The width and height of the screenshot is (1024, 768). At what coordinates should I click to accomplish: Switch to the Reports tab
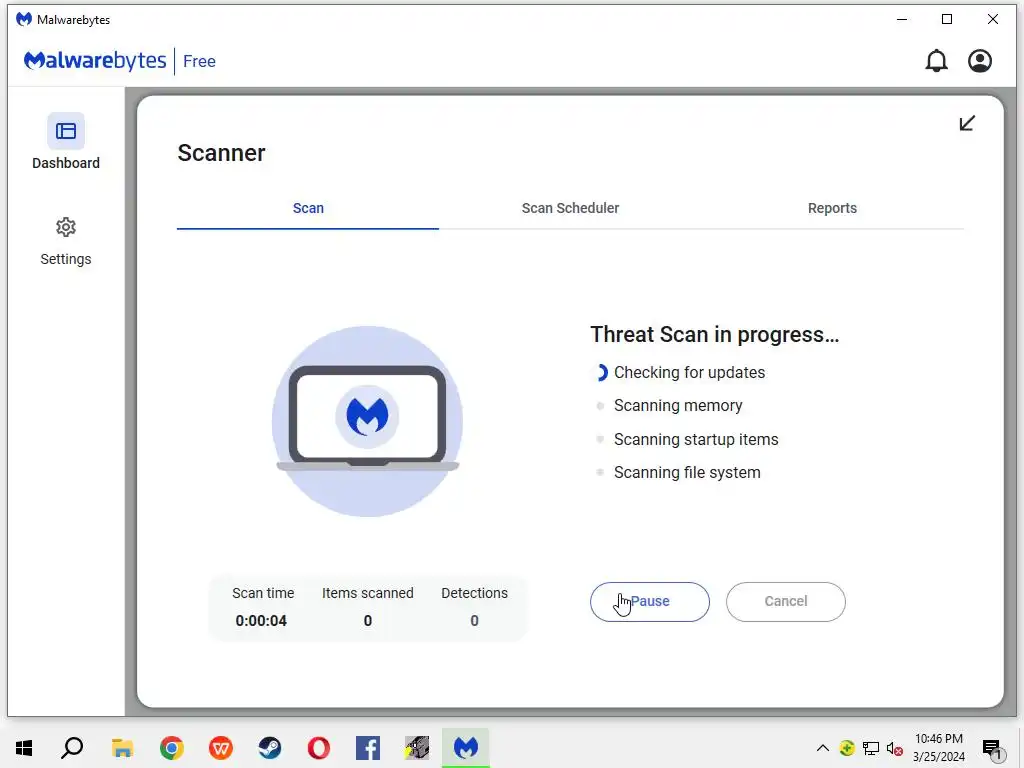[x=832, y=208]
